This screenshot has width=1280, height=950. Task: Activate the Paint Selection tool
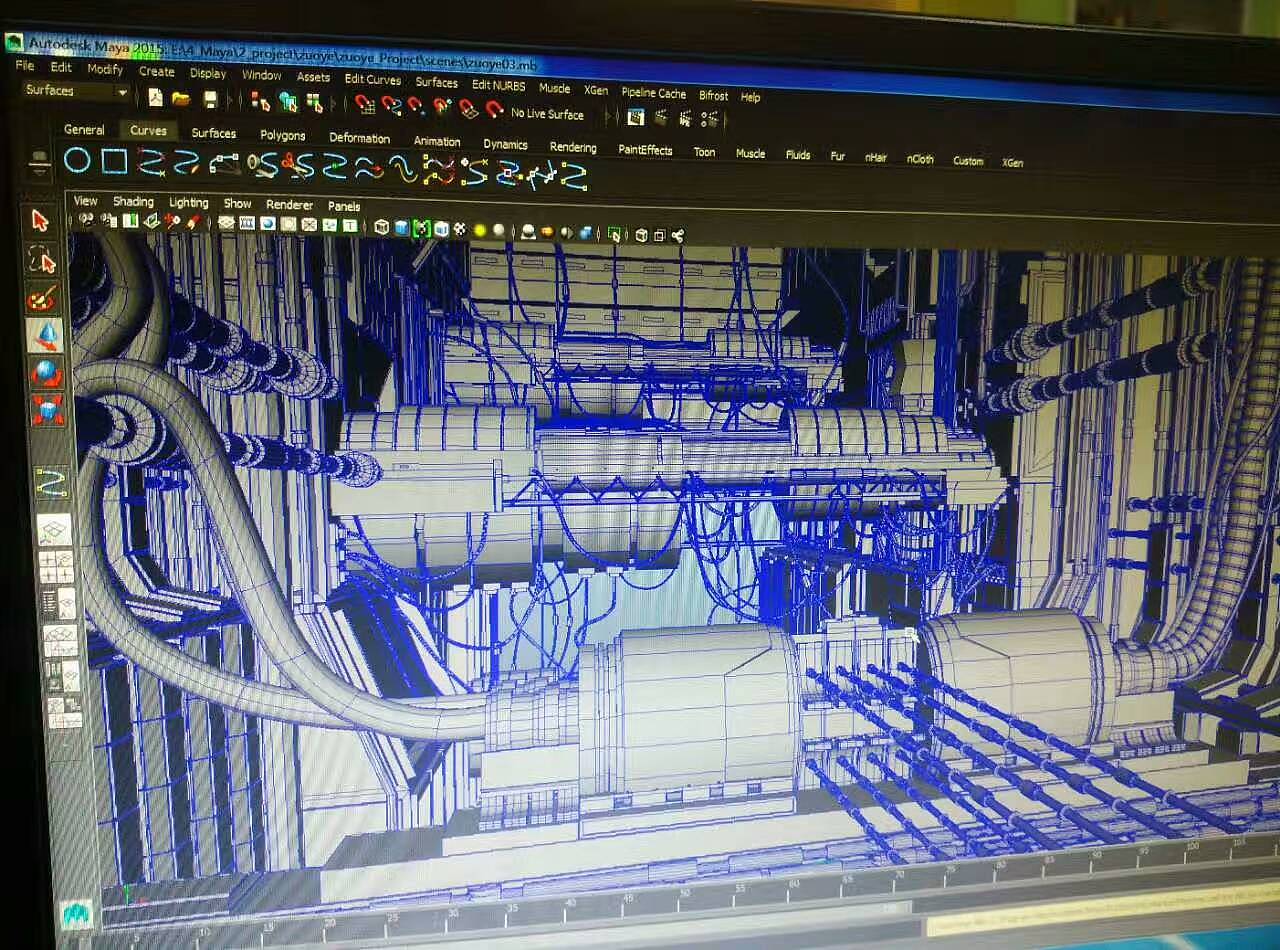pyautogui.click(x=43, y=298)
